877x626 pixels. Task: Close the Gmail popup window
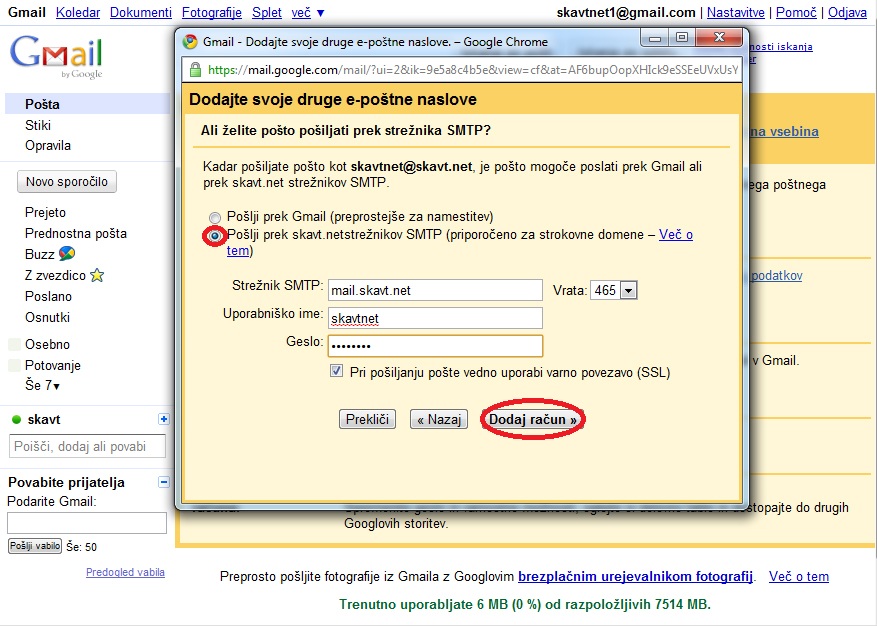coord(719,38)
